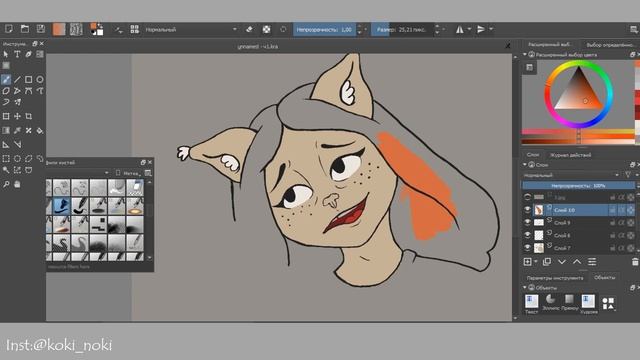Adjust brush size slider in toolbar
This screenshot has height=360, width=640.
tap(402, 29)
